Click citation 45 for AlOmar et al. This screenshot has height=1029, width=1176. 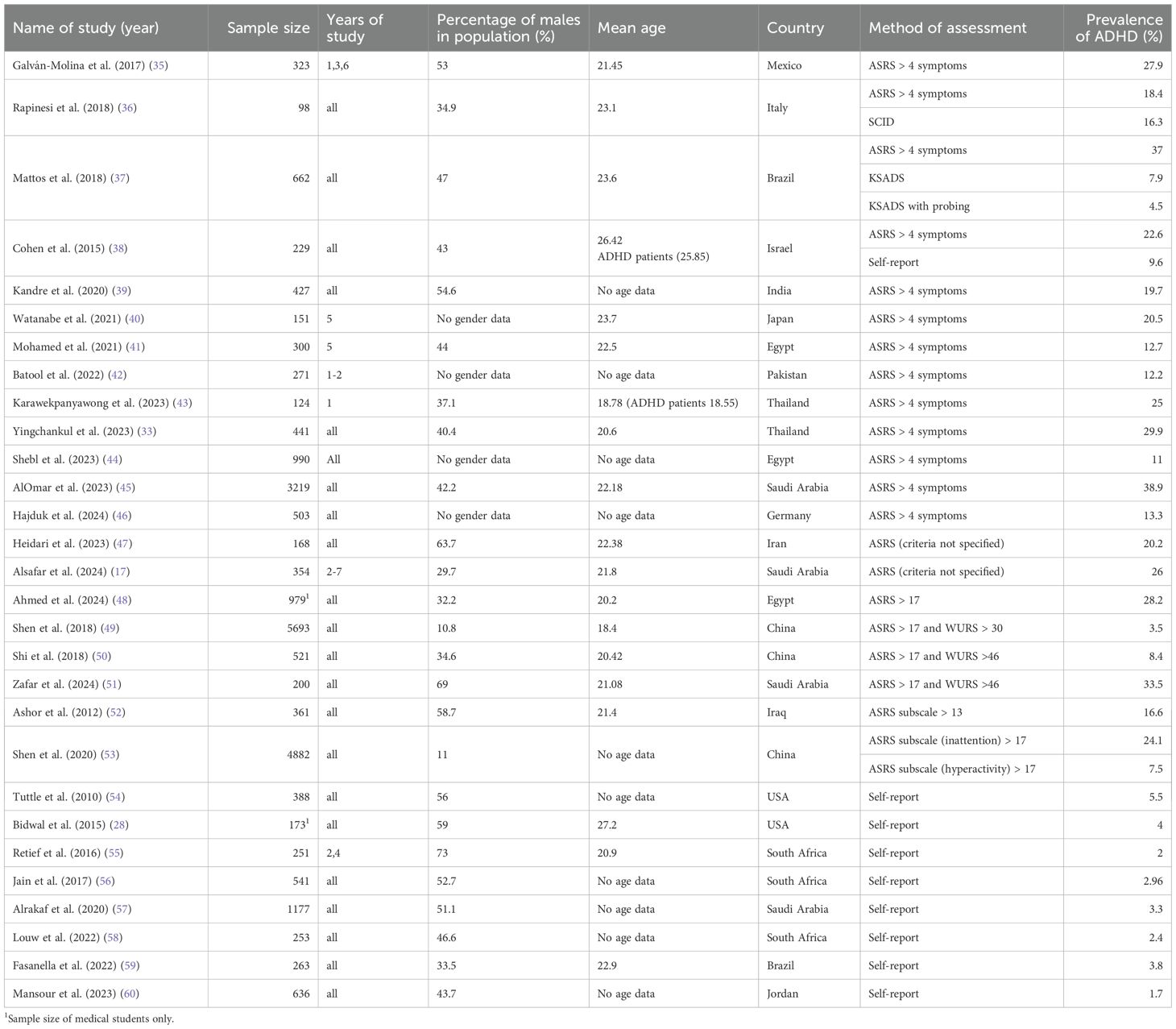[x=126, y=488]
